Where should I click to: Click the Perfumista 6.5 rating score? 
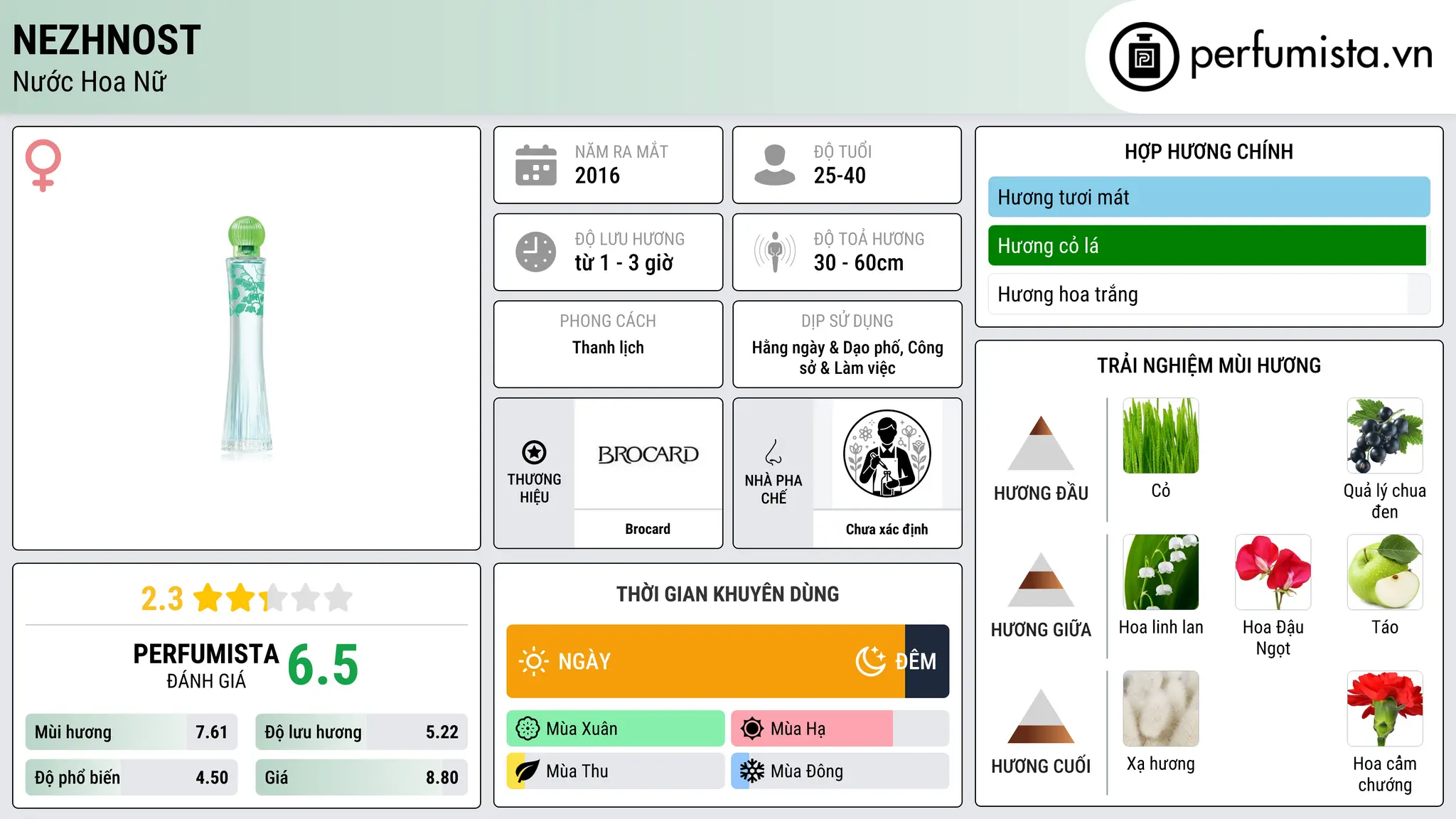click(323, 665)
